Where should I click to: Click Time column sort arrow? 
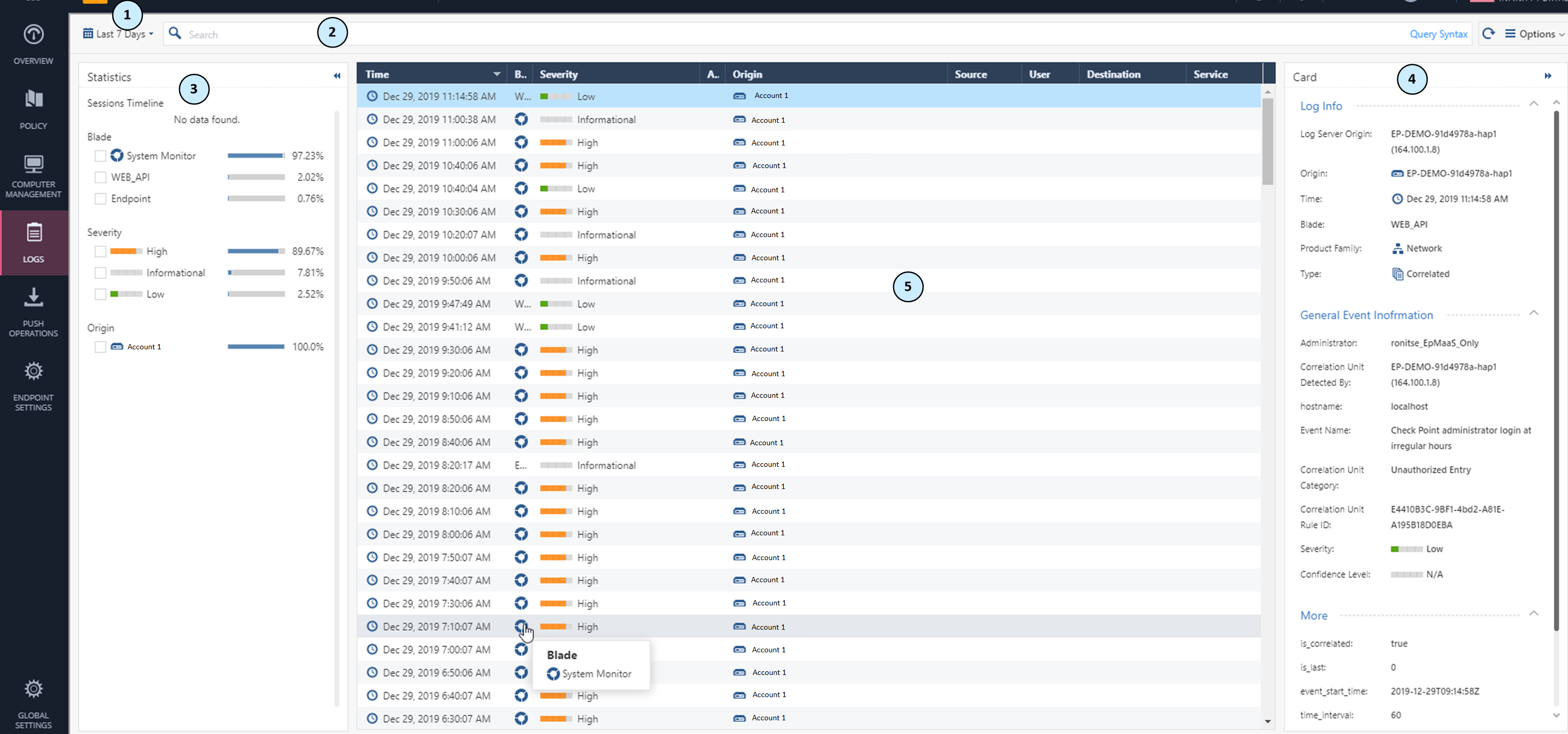[496, 74]
